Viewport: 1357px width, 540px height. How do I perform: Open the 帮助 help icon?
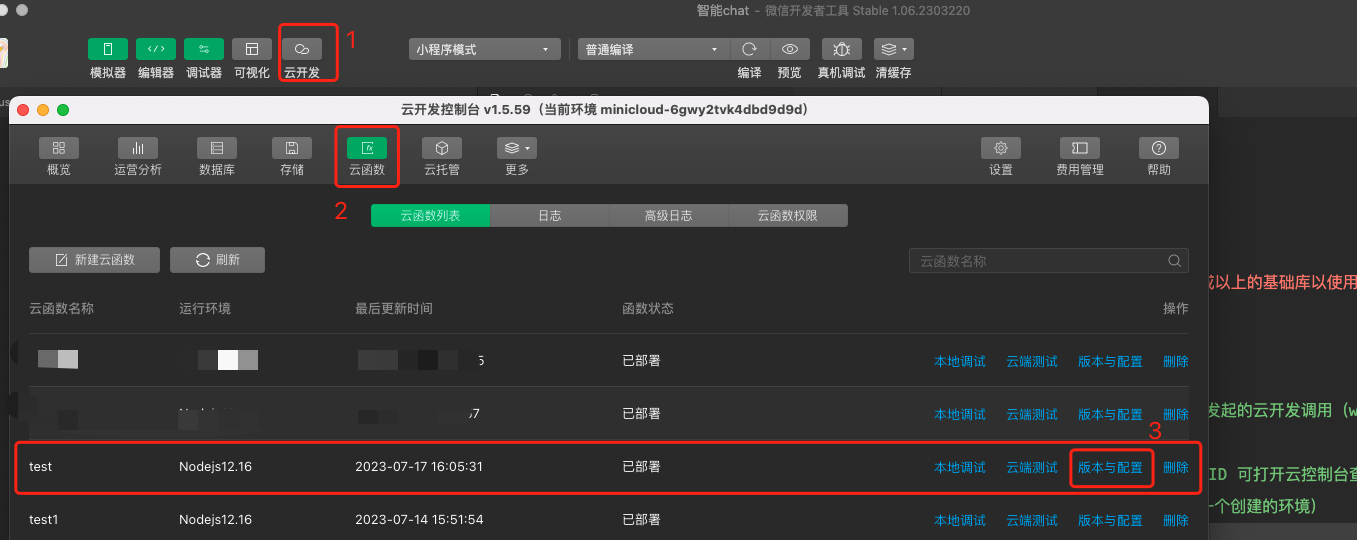tap(1159, 148)
